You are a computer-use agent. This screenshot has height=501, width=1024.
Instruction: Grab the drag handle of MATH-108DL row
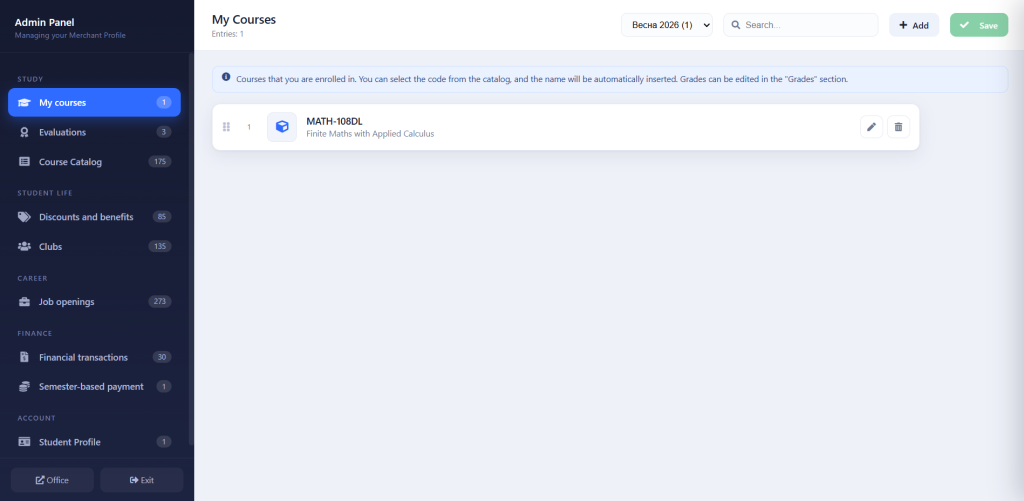tap(227, 127)
